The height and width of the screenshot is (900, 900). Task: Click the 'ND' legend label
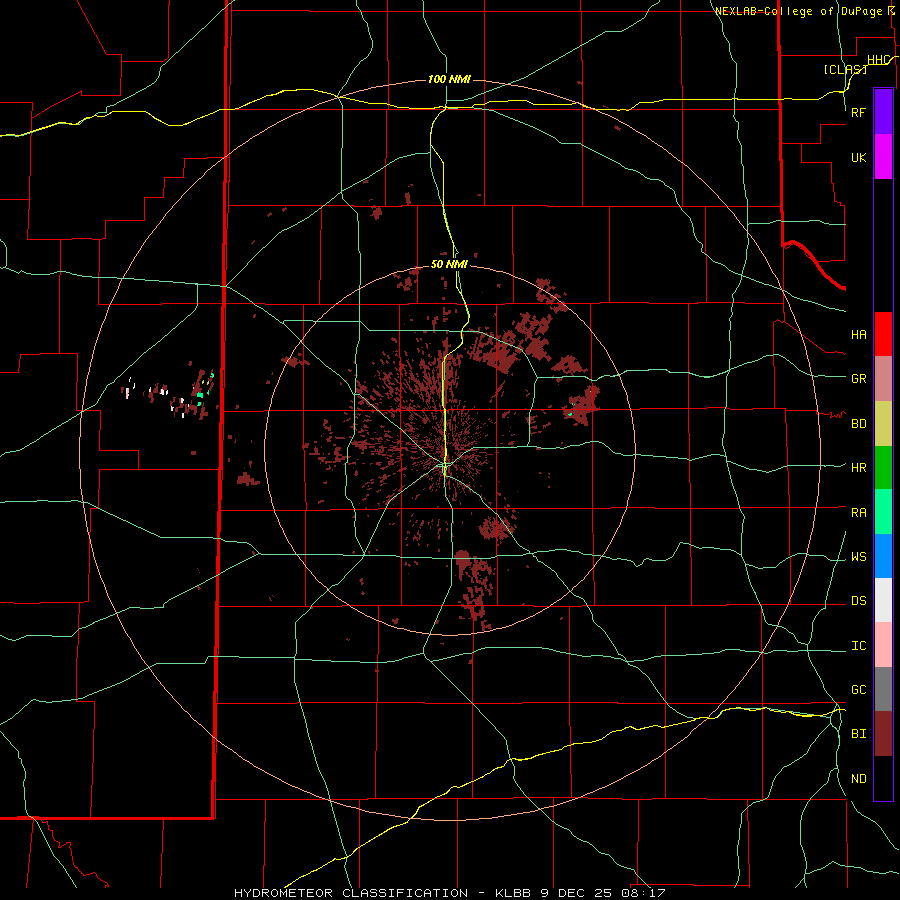[x=858, y=779]
